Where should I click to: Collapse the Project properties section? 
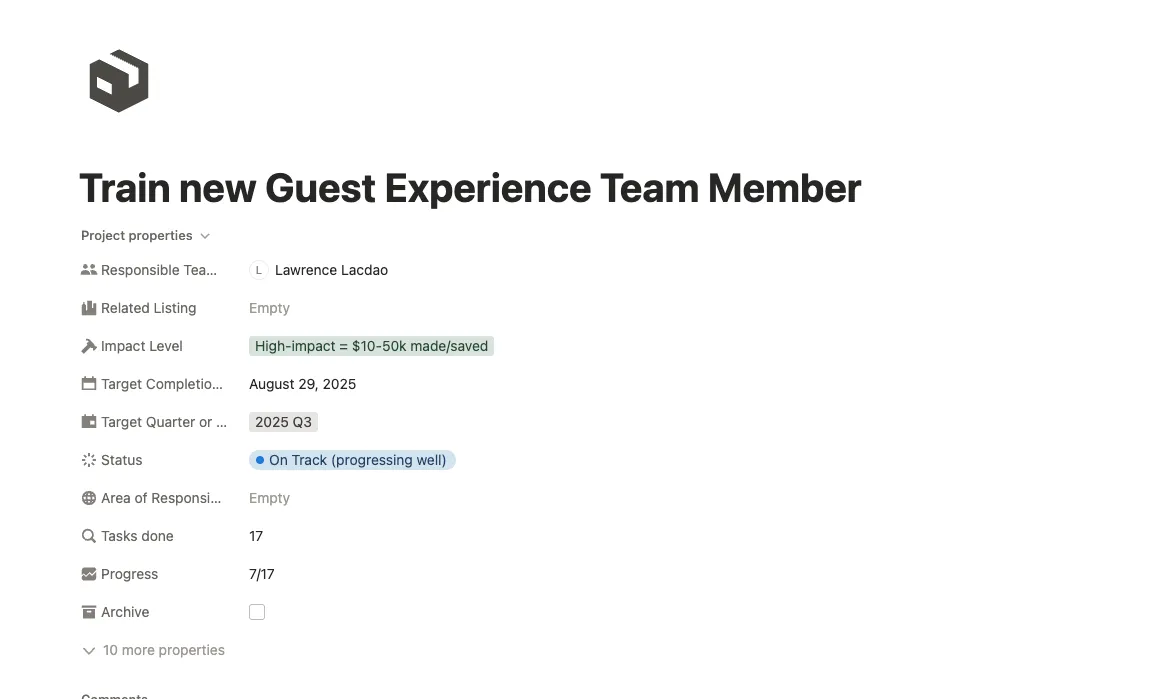145,236
